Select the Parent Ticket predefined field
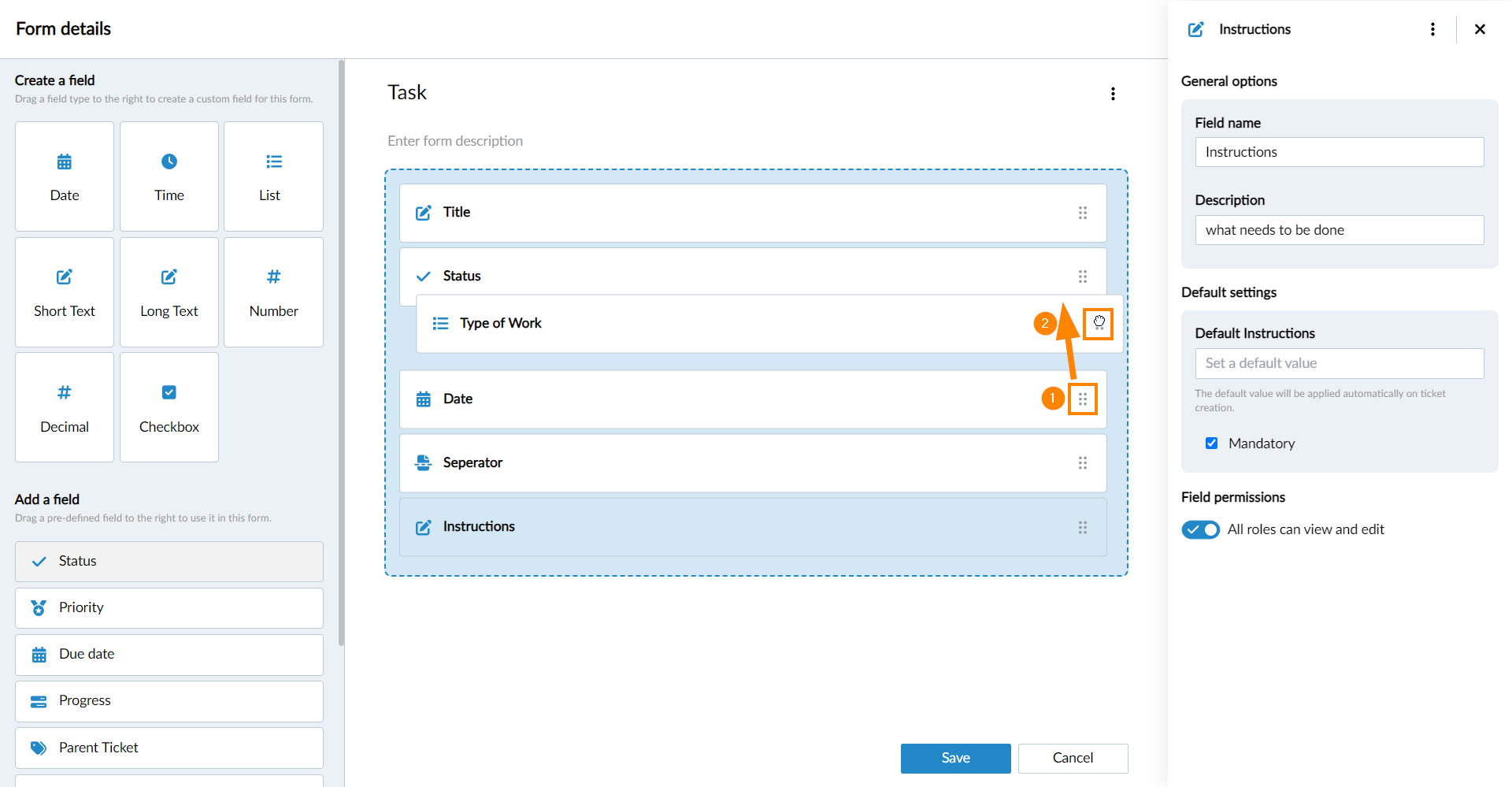 tap(169, 748)
